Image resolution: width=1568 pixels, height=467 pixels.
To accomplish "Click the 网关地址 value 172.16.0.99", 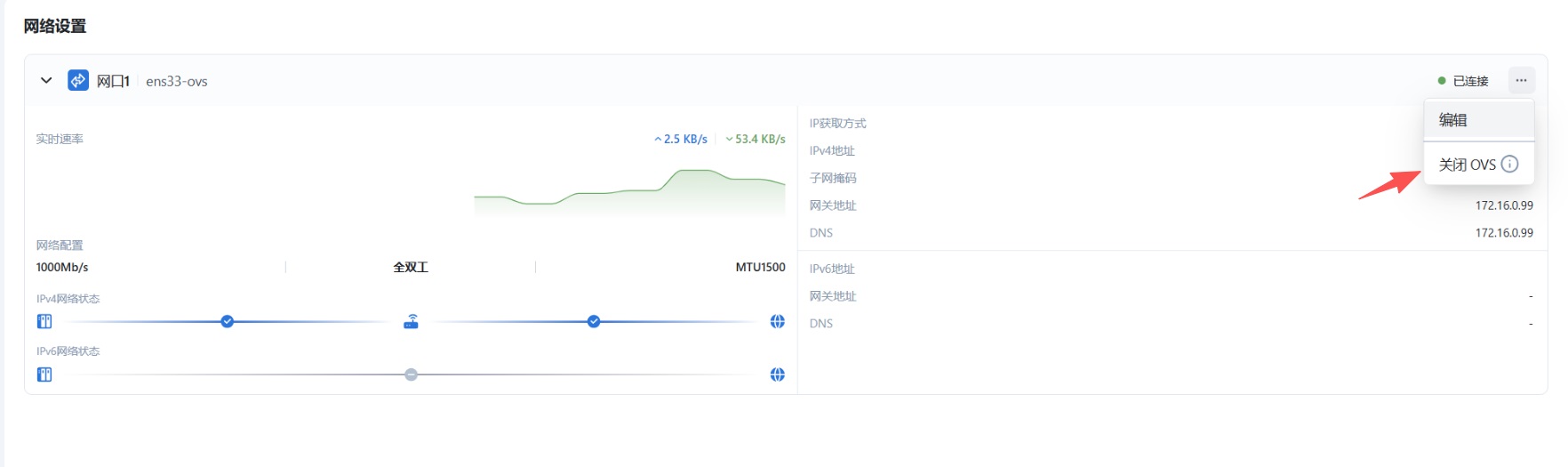I will click(1504, 205).
